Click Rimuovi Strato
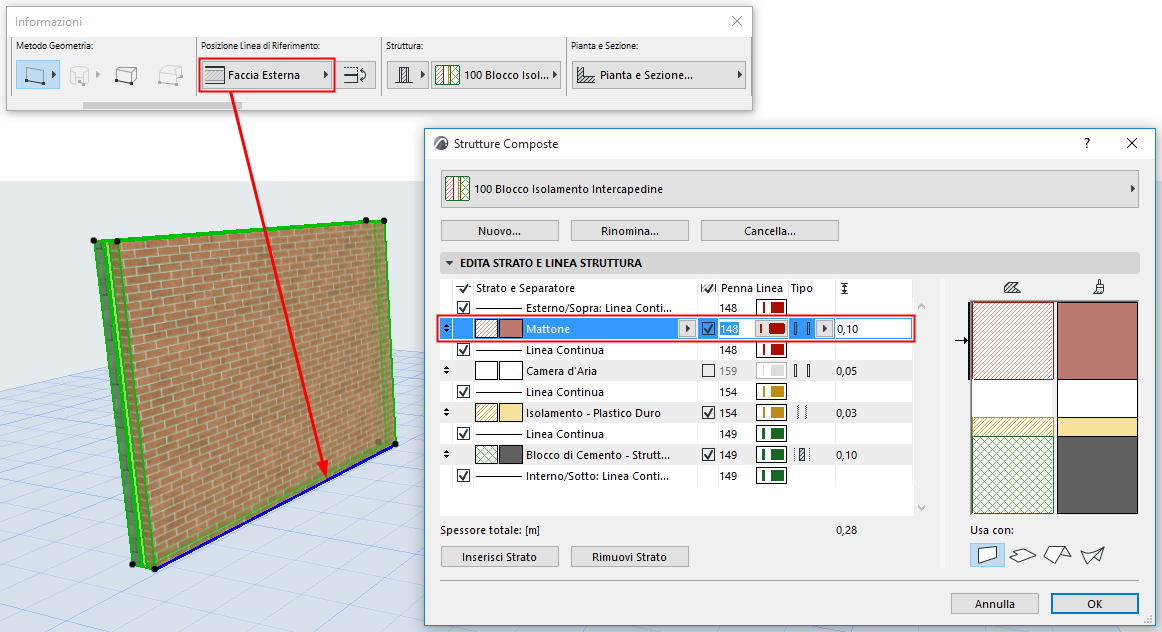 [630, 557]
